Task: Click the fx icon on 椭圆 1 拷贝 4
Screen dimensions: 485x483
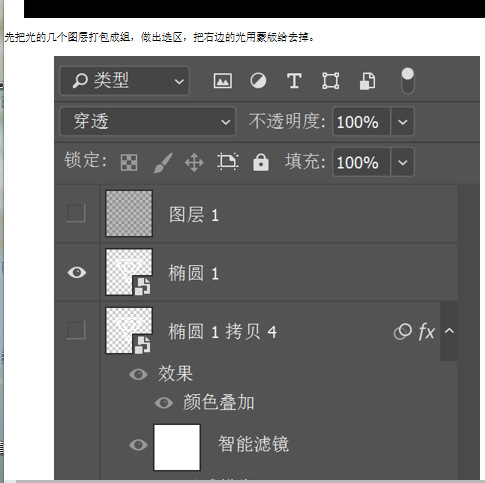Action: point(426,331)
